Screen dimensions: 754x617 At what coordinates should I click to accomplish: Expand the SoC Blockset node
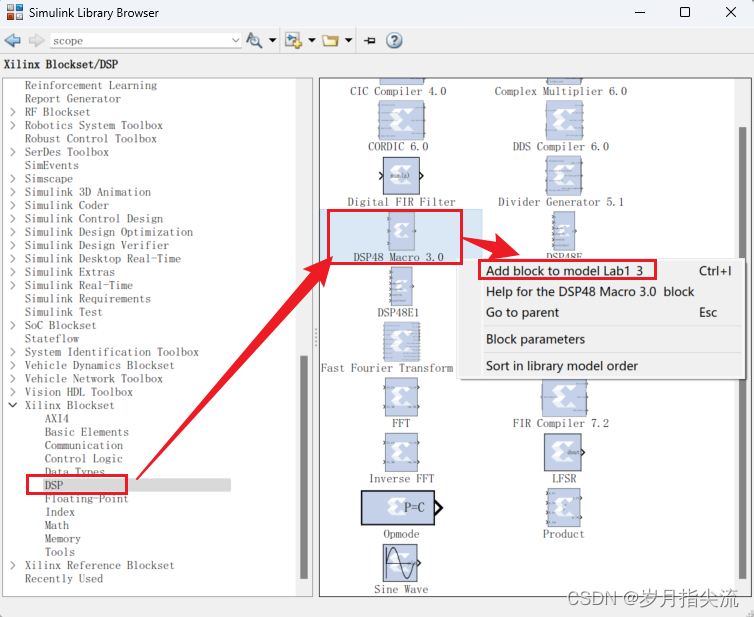(13, 326)
